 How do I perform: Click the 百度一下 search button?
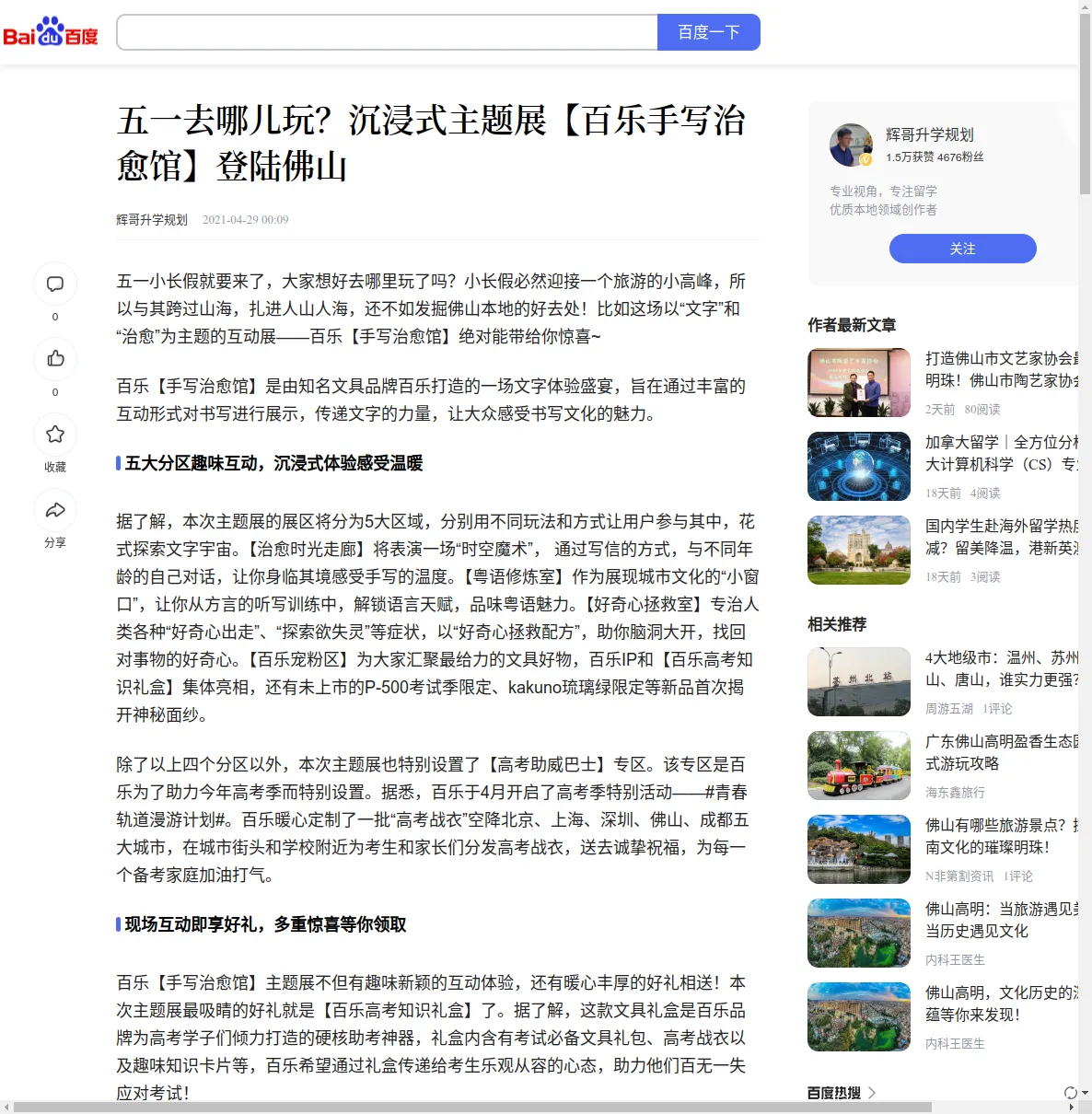click(709, 32)
